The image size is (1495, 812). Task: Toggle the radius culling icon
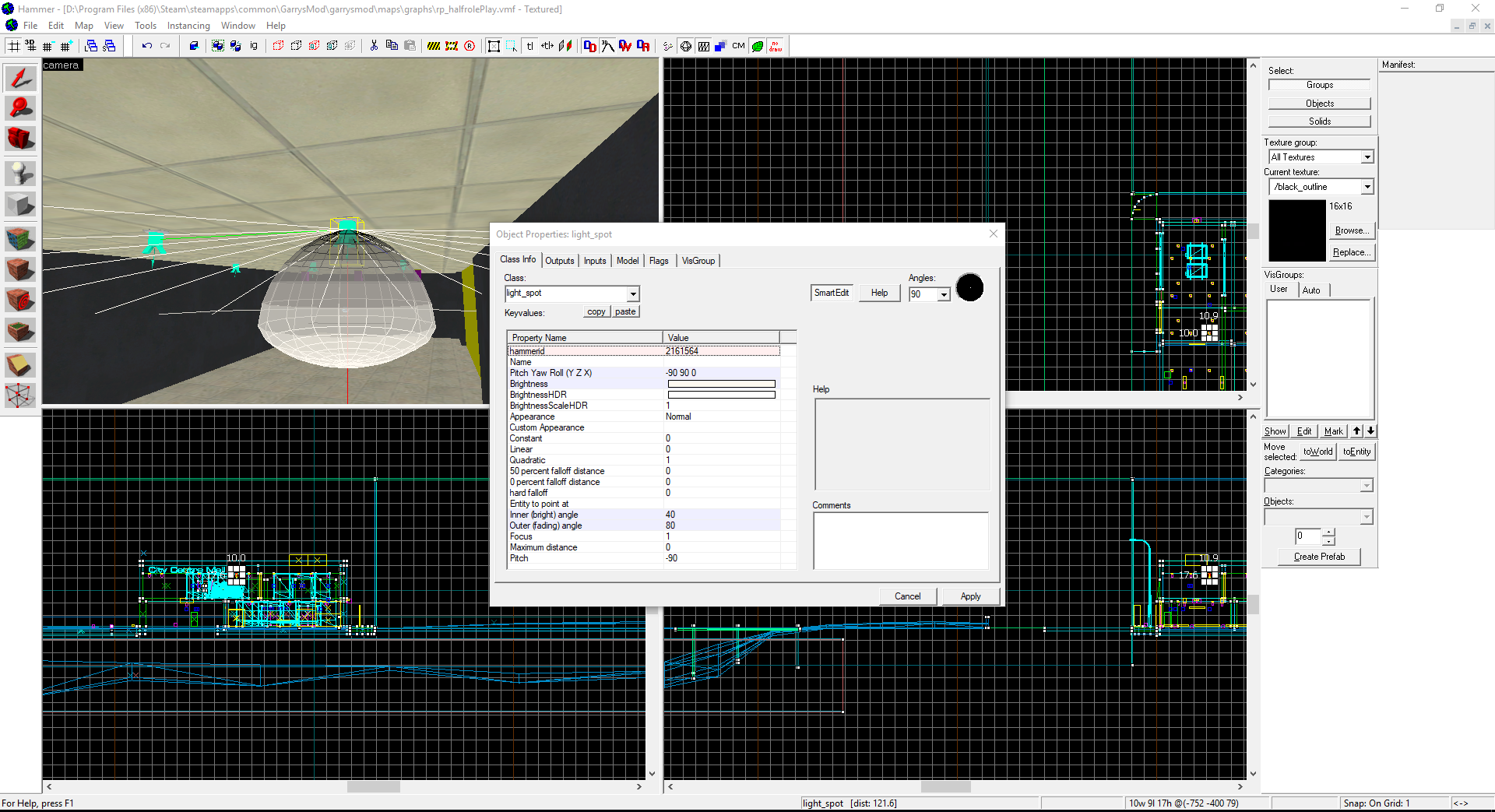[x=470, y=46]
